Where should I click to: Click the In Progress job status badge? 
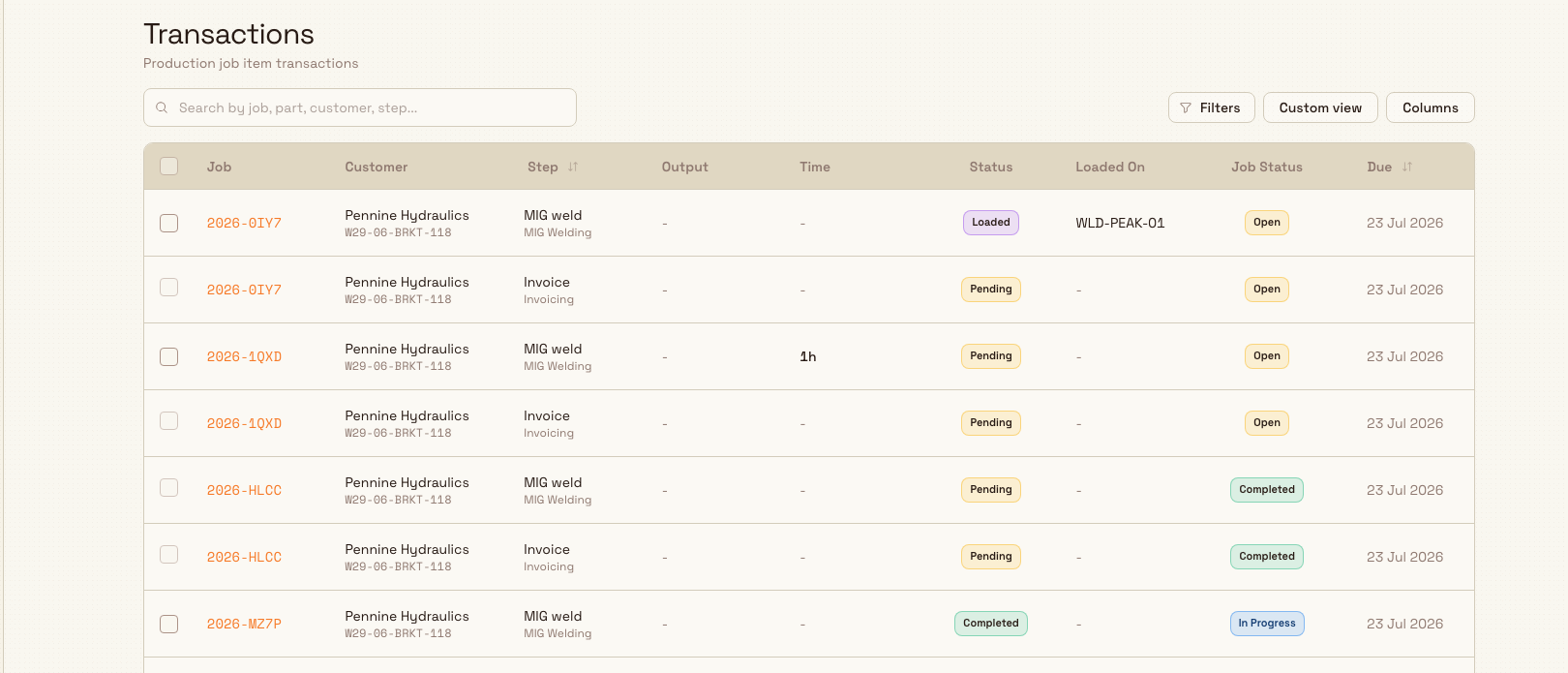point(1267,624)
